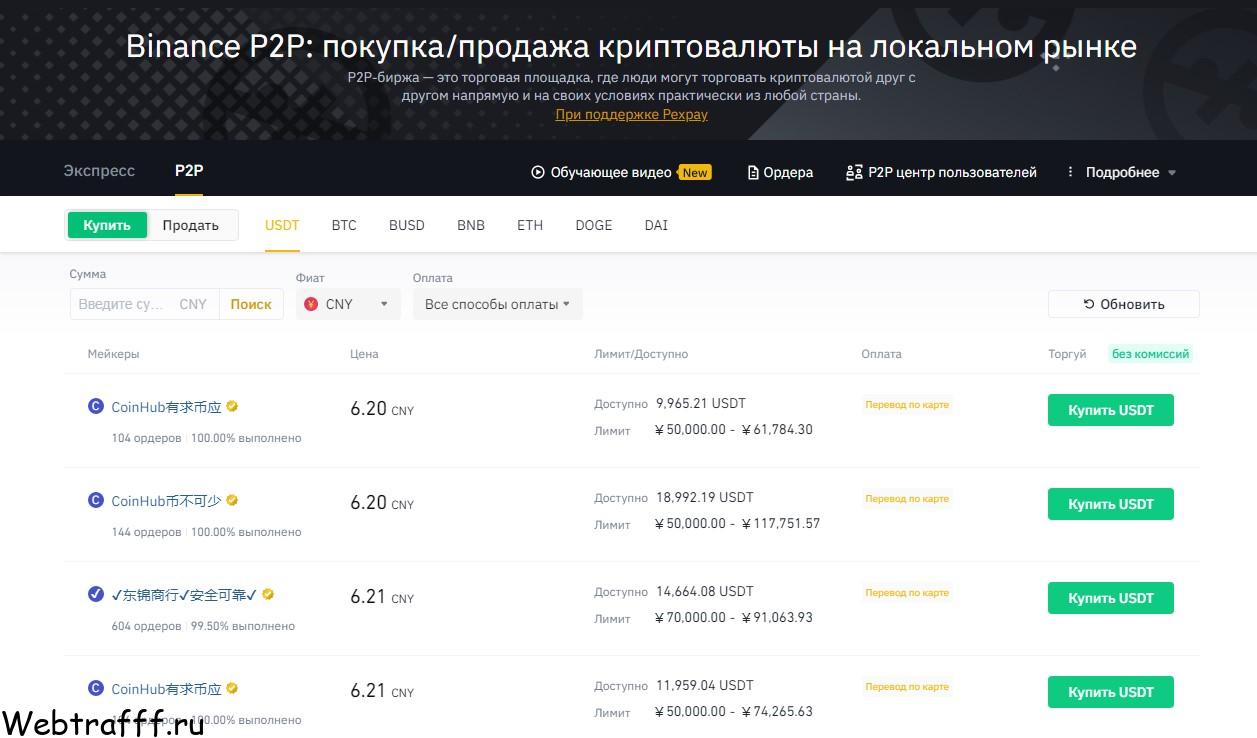Select the ETH coin tab
The image size is (1257, 738).
point(530,225)
